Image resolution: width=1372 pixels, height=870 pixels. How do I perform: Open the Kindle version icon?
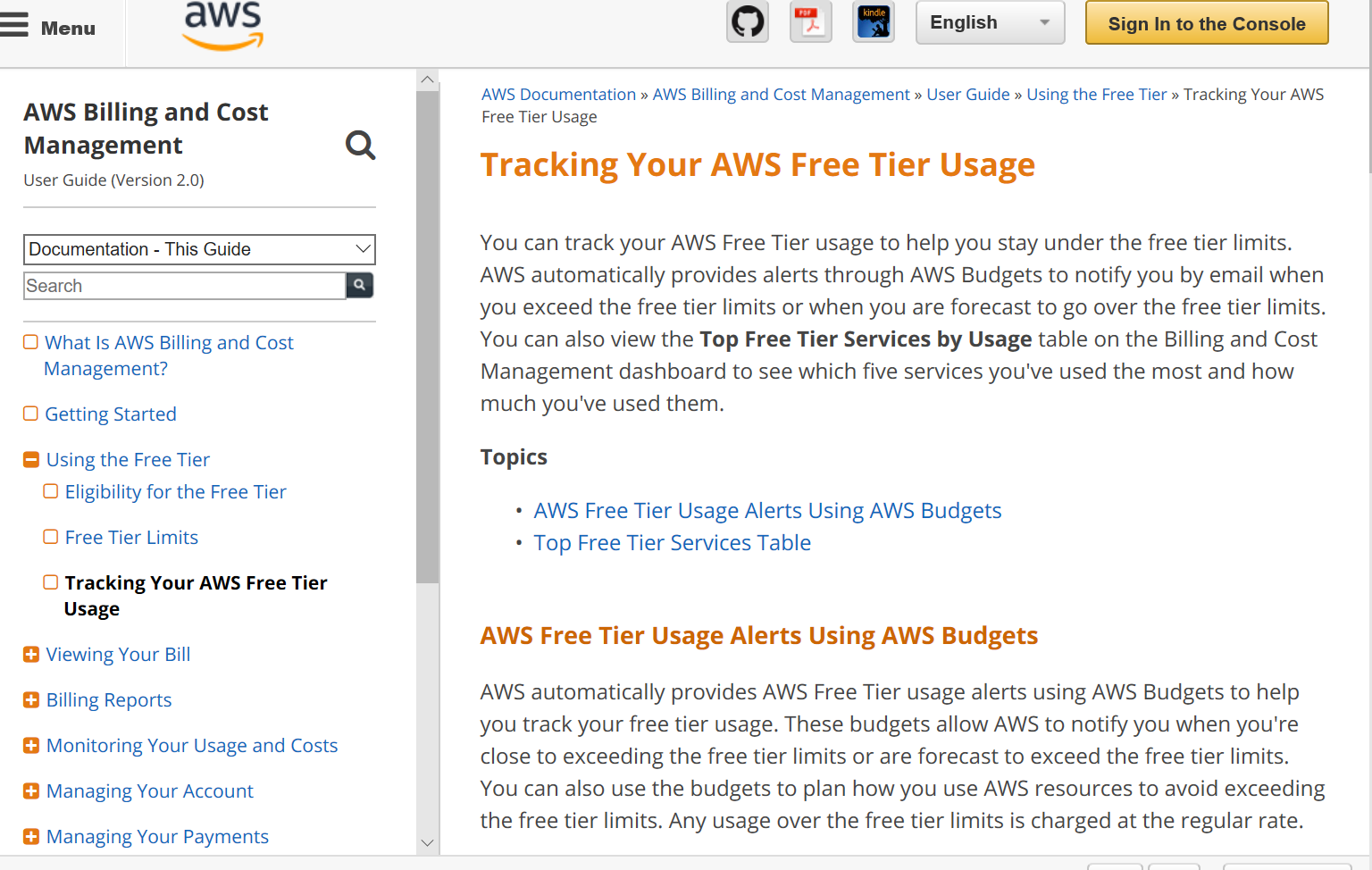coord(874,21)
